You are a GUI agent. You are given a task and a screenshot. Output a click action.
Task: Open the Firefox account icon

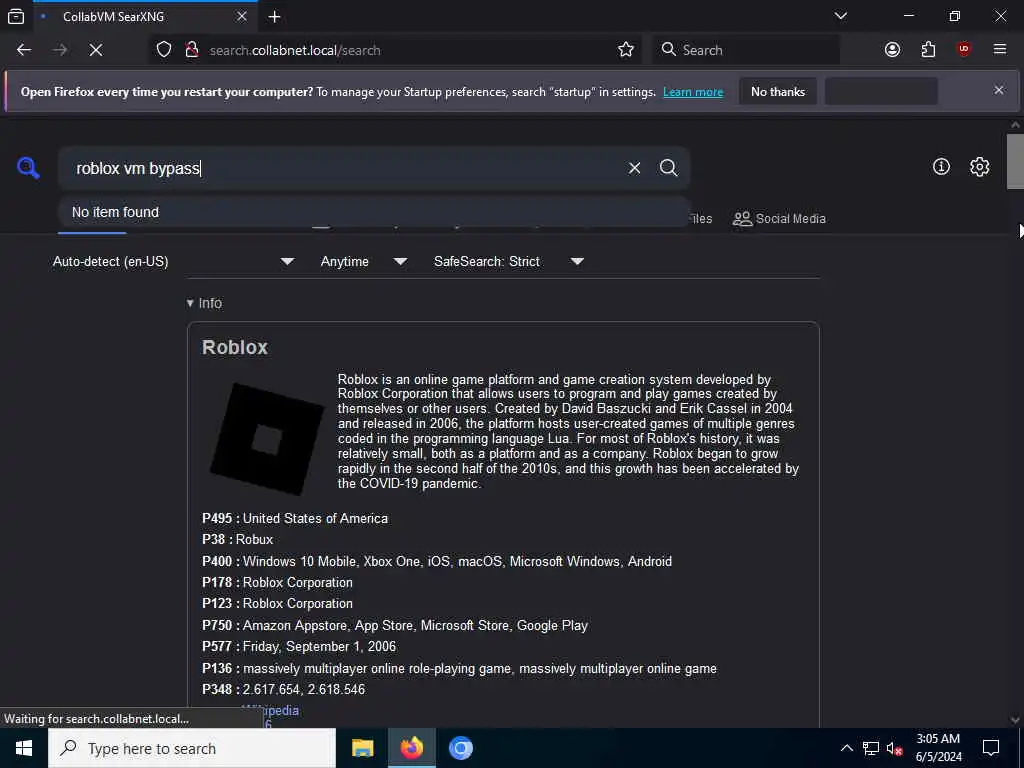(x=892, y=50)
